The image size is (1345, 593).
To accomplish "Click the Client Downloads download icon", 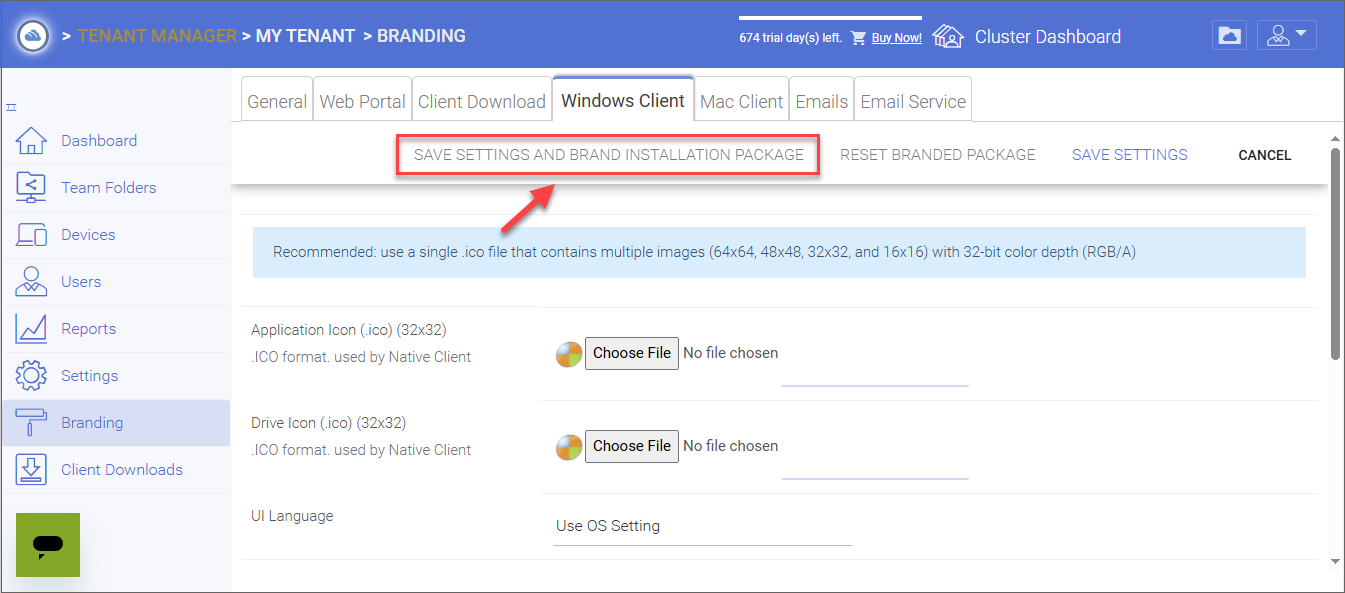I will 31,470.
